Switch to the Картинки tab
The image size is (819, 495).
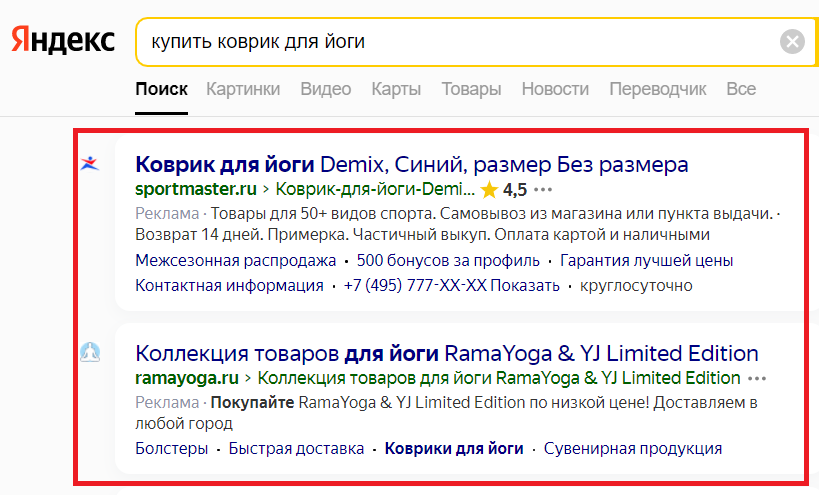243,89
